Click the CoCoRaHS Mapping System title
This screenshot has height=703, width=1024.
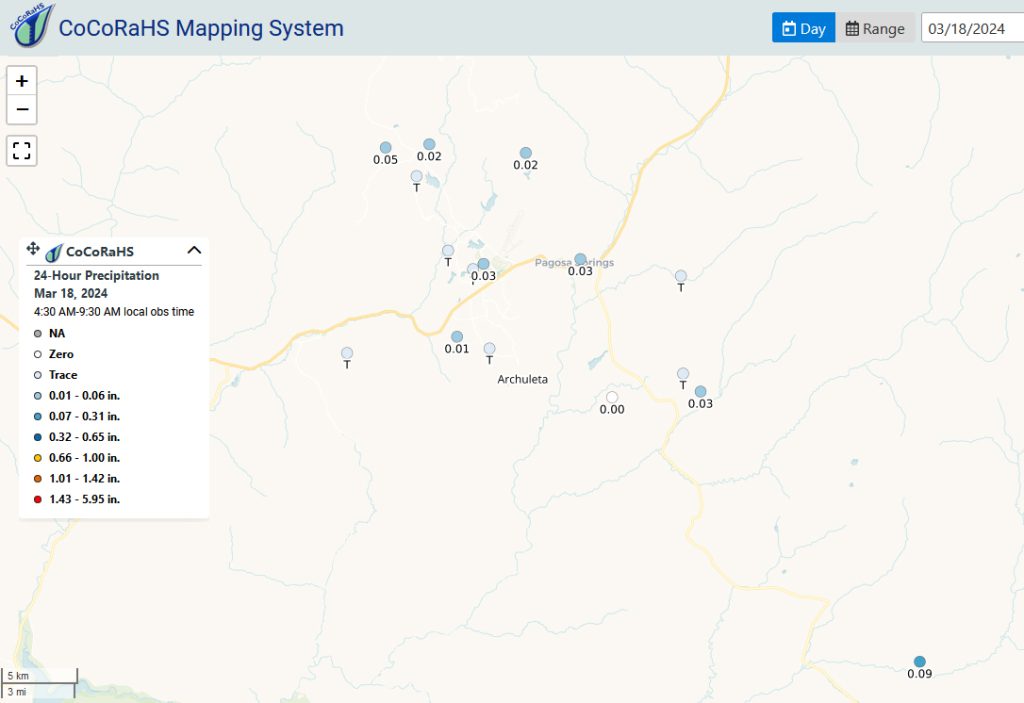click(x=201, y=28)
